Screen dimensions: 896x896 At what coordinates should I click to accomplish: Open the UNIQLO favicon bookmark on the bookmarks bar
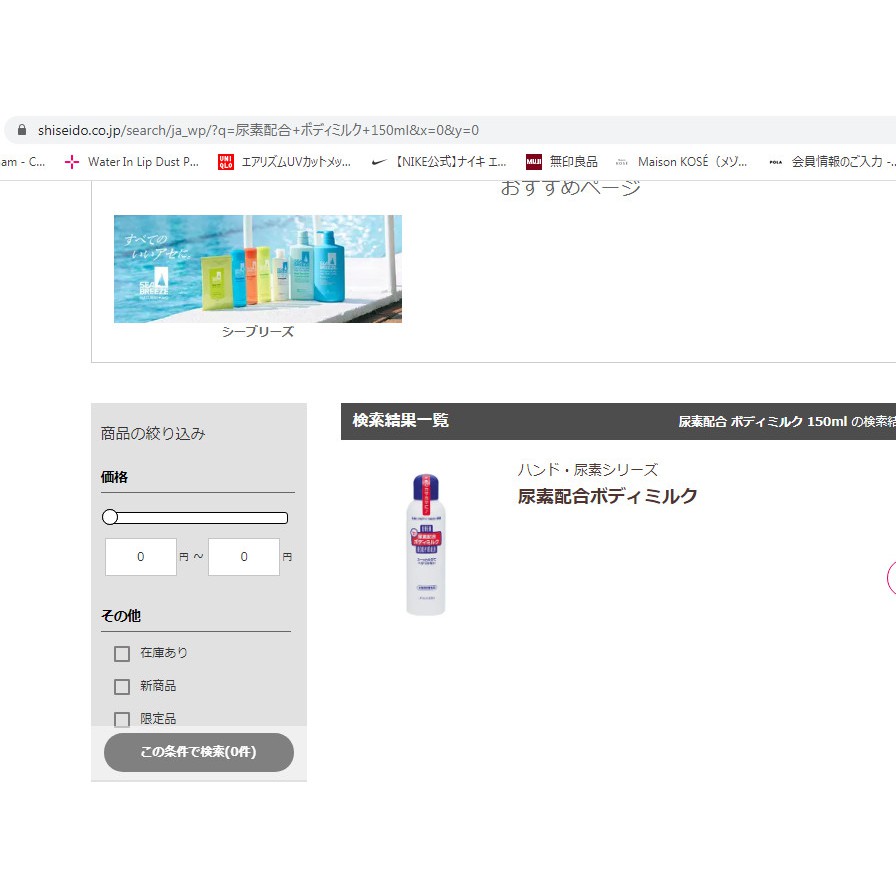(x=224, y=161)
